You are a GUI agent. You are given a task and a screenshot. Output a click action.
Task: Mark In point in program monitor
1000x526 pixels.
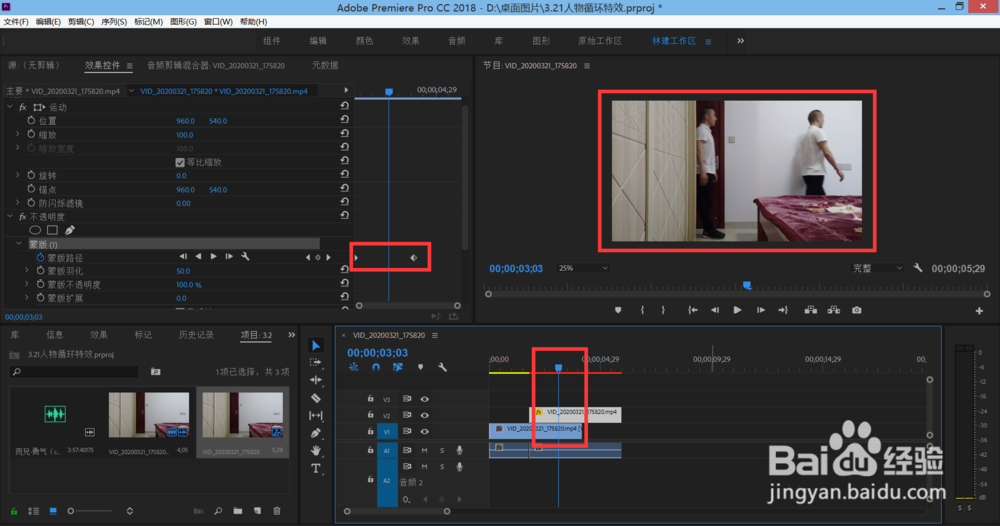point(642,310)
